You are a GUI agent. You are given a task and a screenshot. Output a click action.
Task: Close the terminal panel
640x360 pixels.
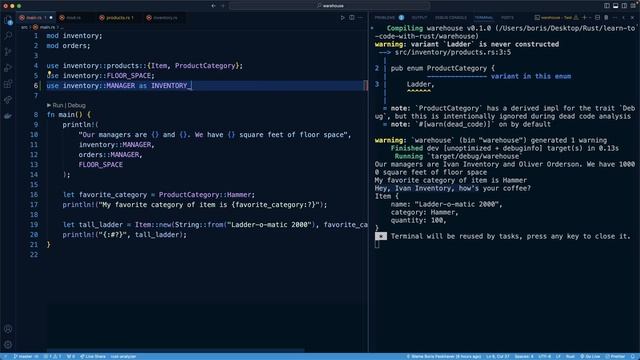632,18
